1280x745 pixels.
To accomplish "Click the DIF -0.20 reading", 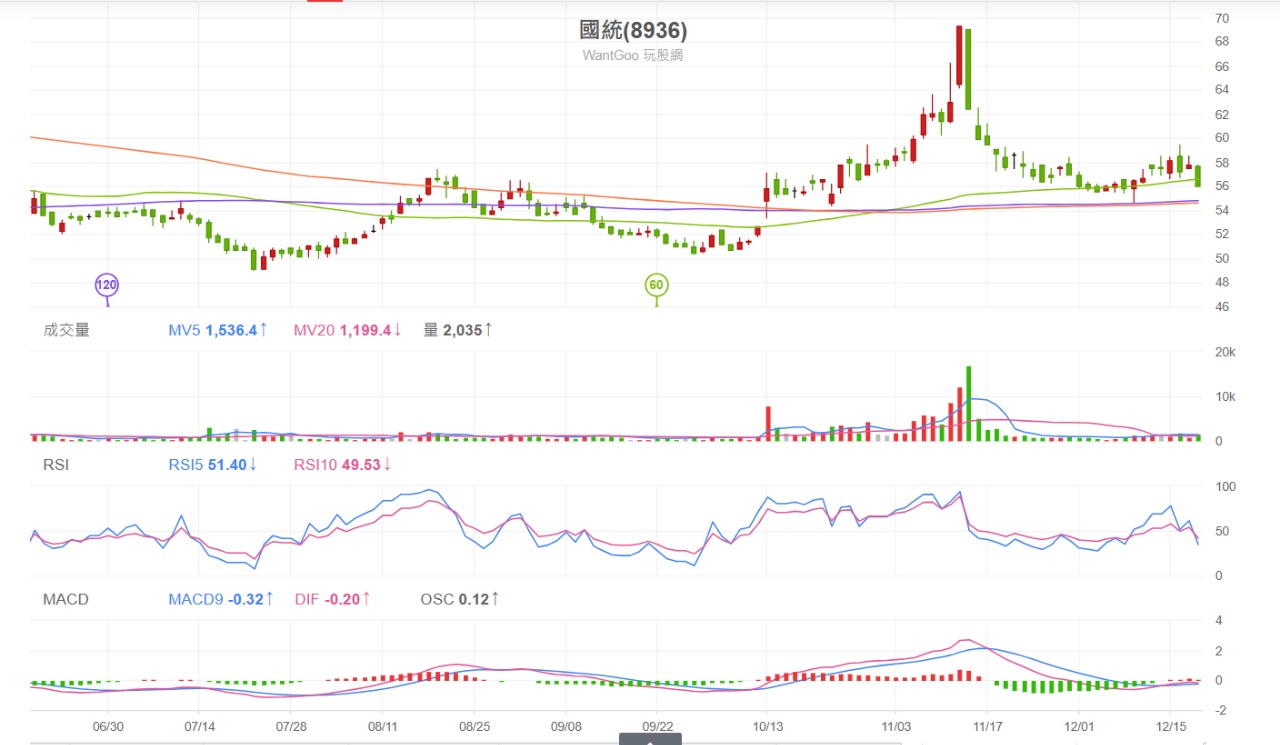I will (334, 599).
